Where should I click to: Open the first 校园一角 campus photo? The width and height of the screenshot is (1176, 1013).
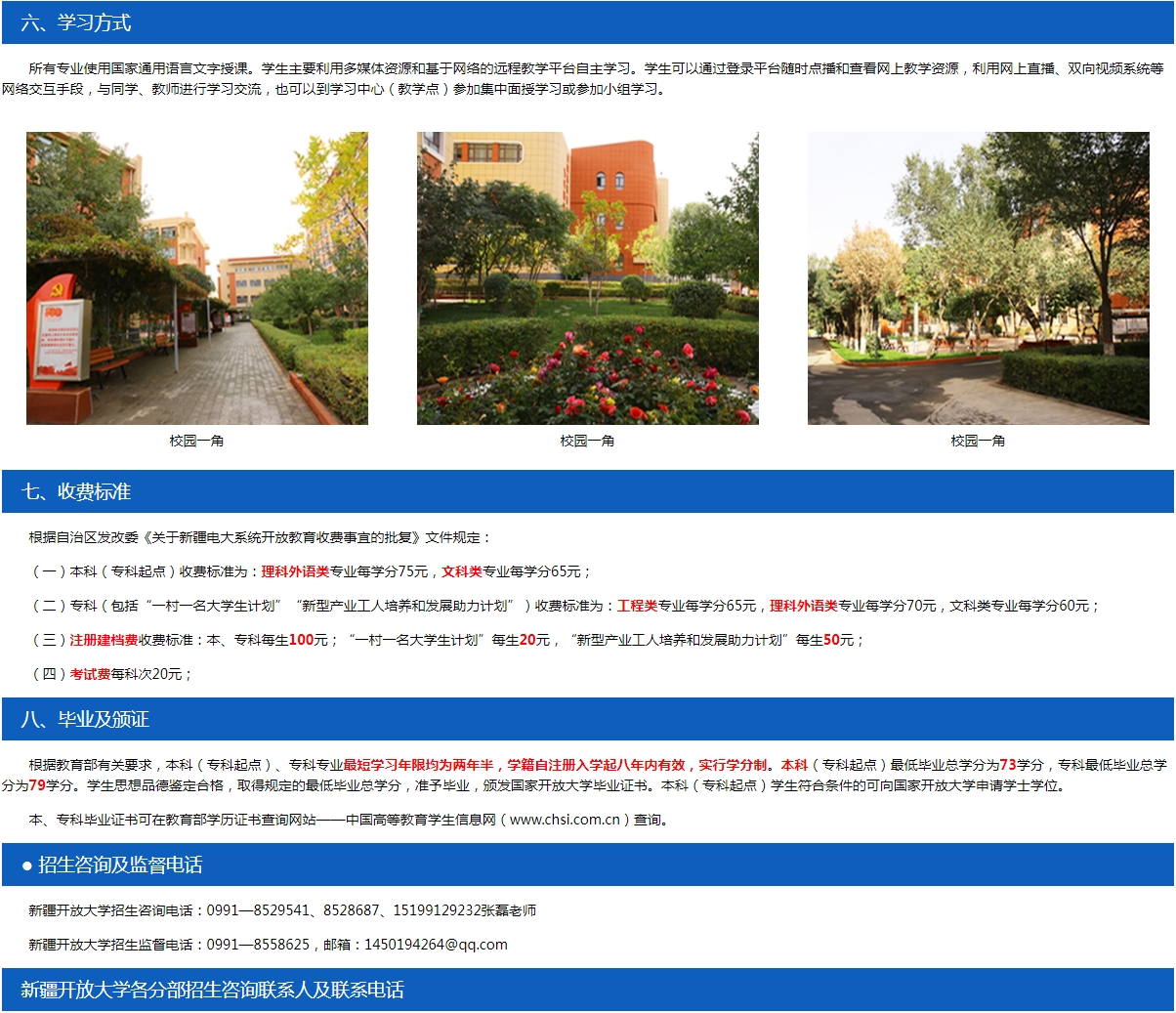[198, 278]
